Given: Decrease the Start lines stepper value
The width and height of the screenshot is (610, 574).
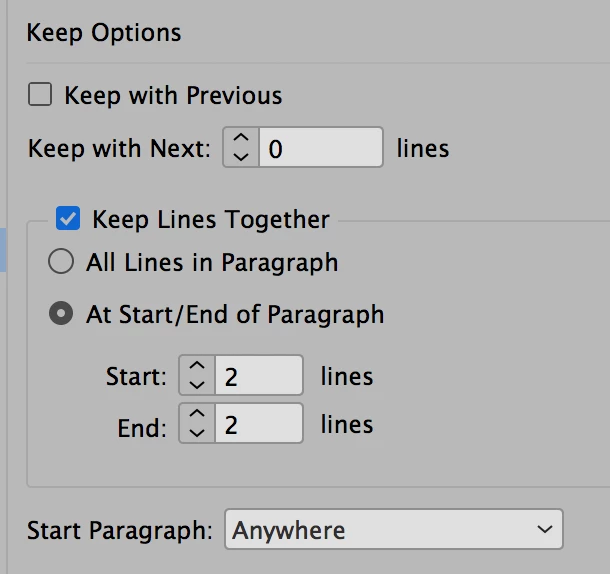Looking at the screenshot, I should [197, 383].
